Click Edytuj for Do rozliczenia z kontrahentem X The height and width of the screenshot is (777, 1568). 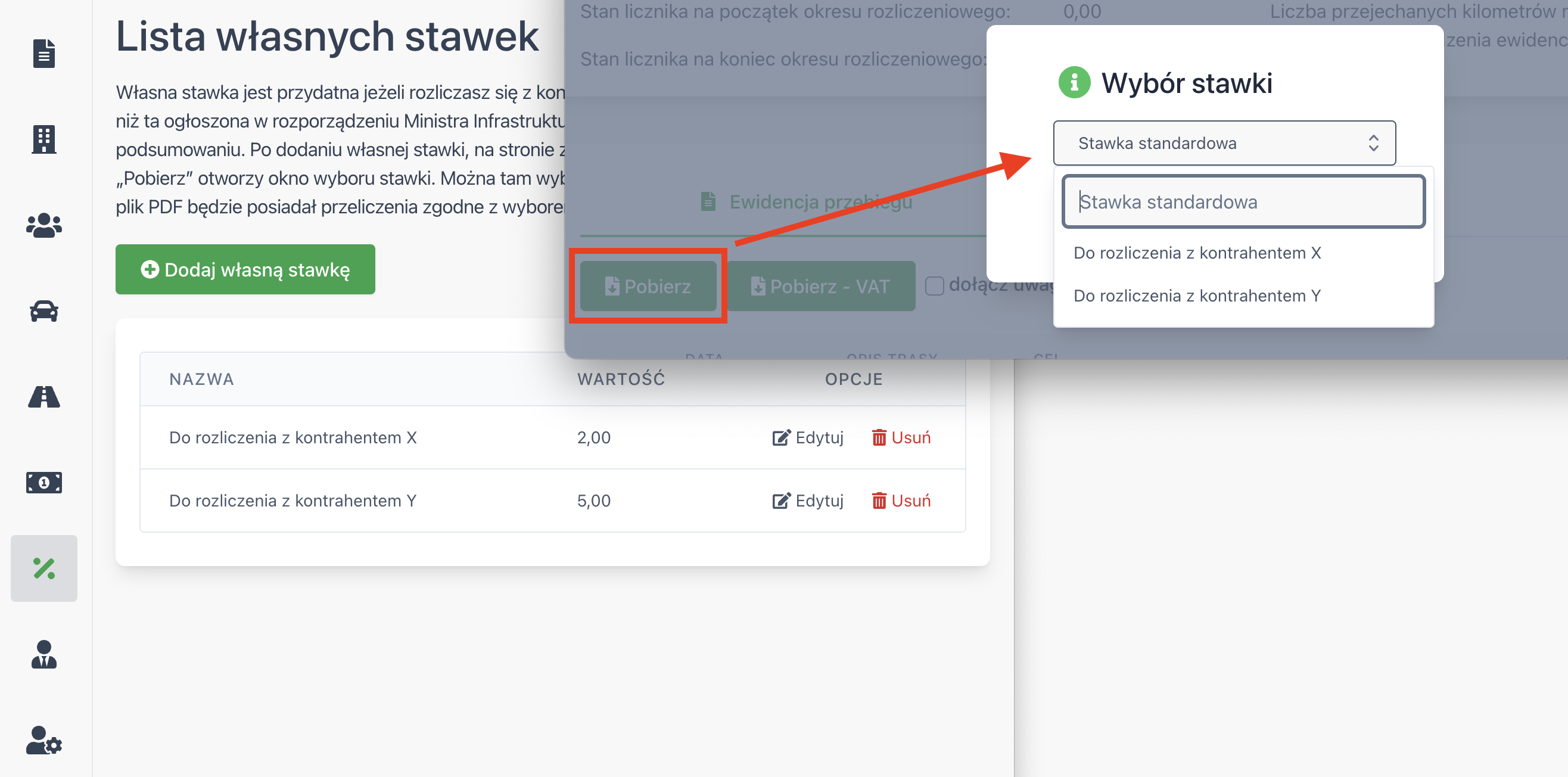point(808,437)
